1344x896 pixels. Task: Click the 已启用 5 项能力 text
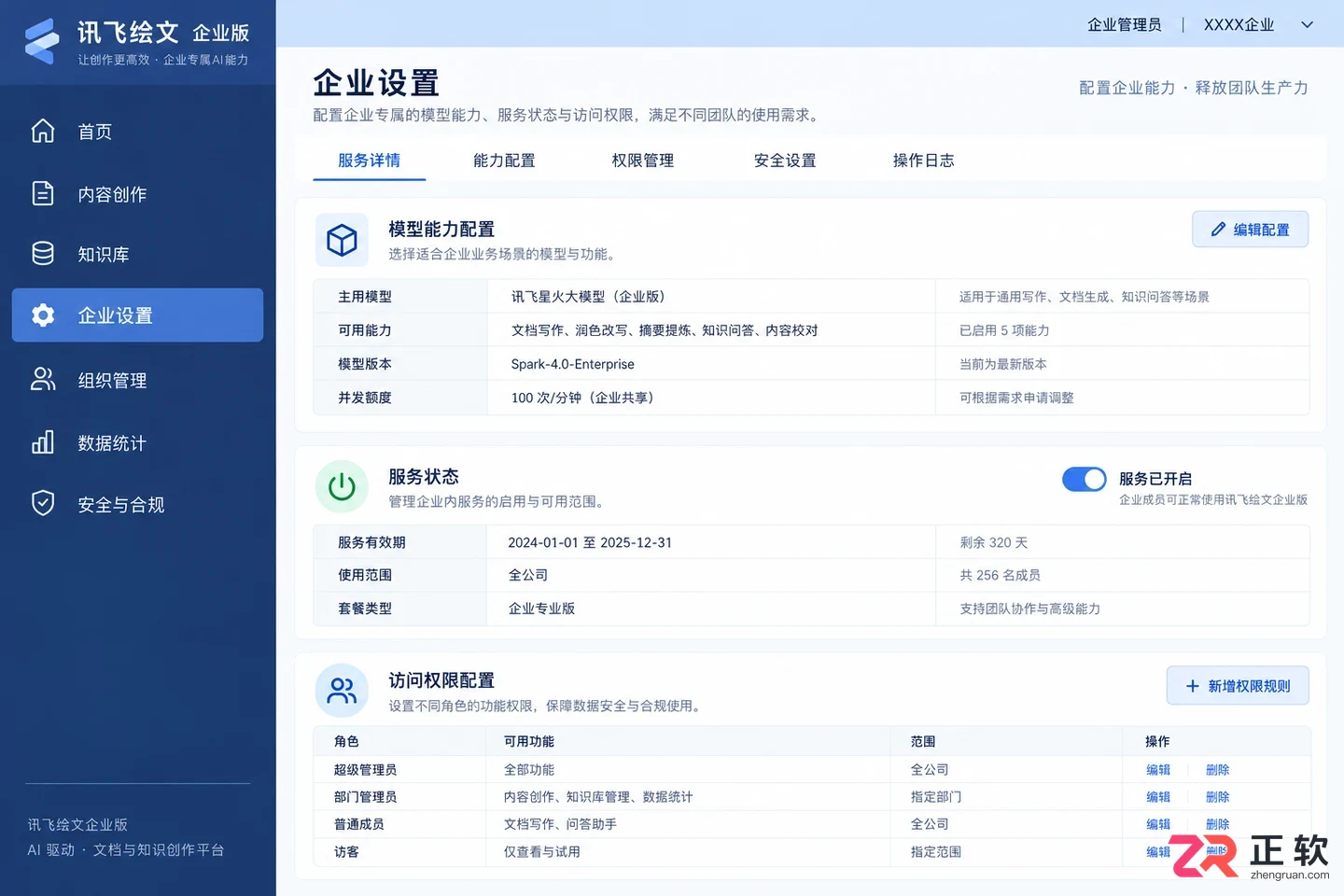click(x=1004, y=330)
